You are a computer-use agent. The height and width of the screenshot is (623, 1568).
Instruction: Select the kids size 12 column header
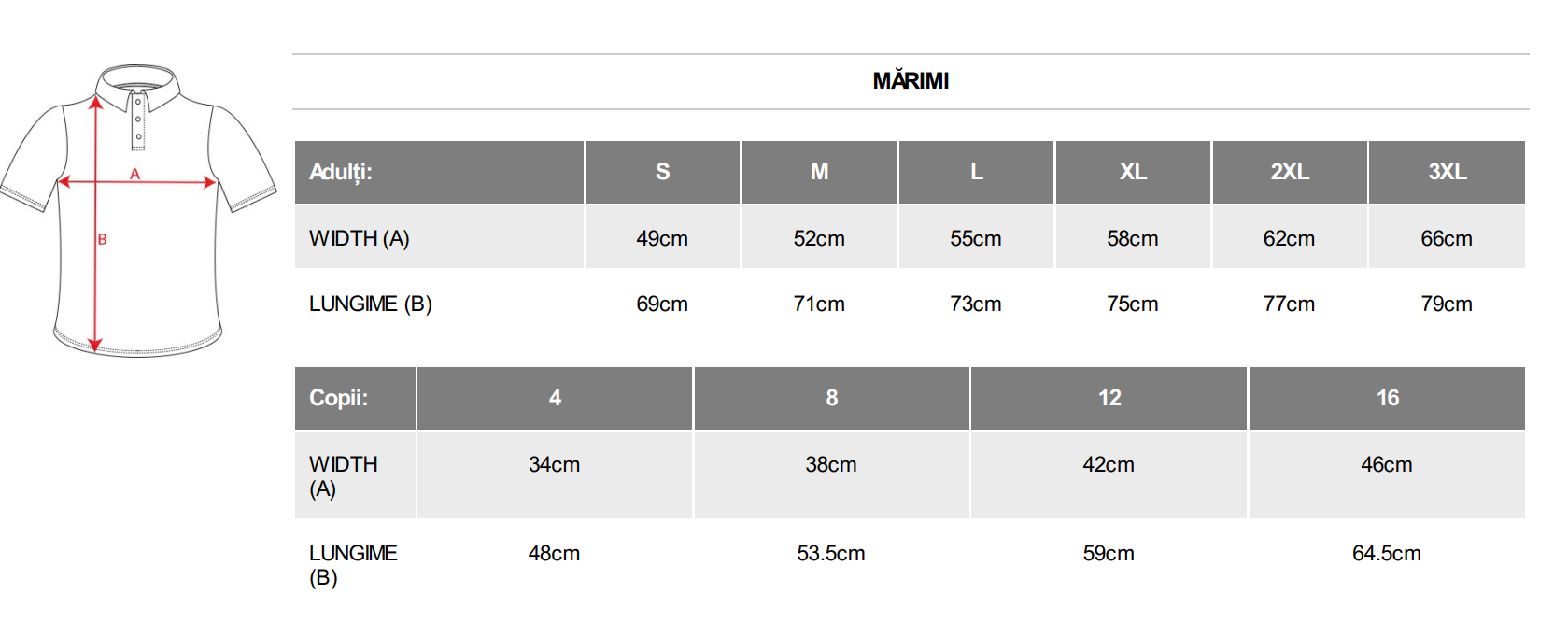click(x=1109, y=398)
